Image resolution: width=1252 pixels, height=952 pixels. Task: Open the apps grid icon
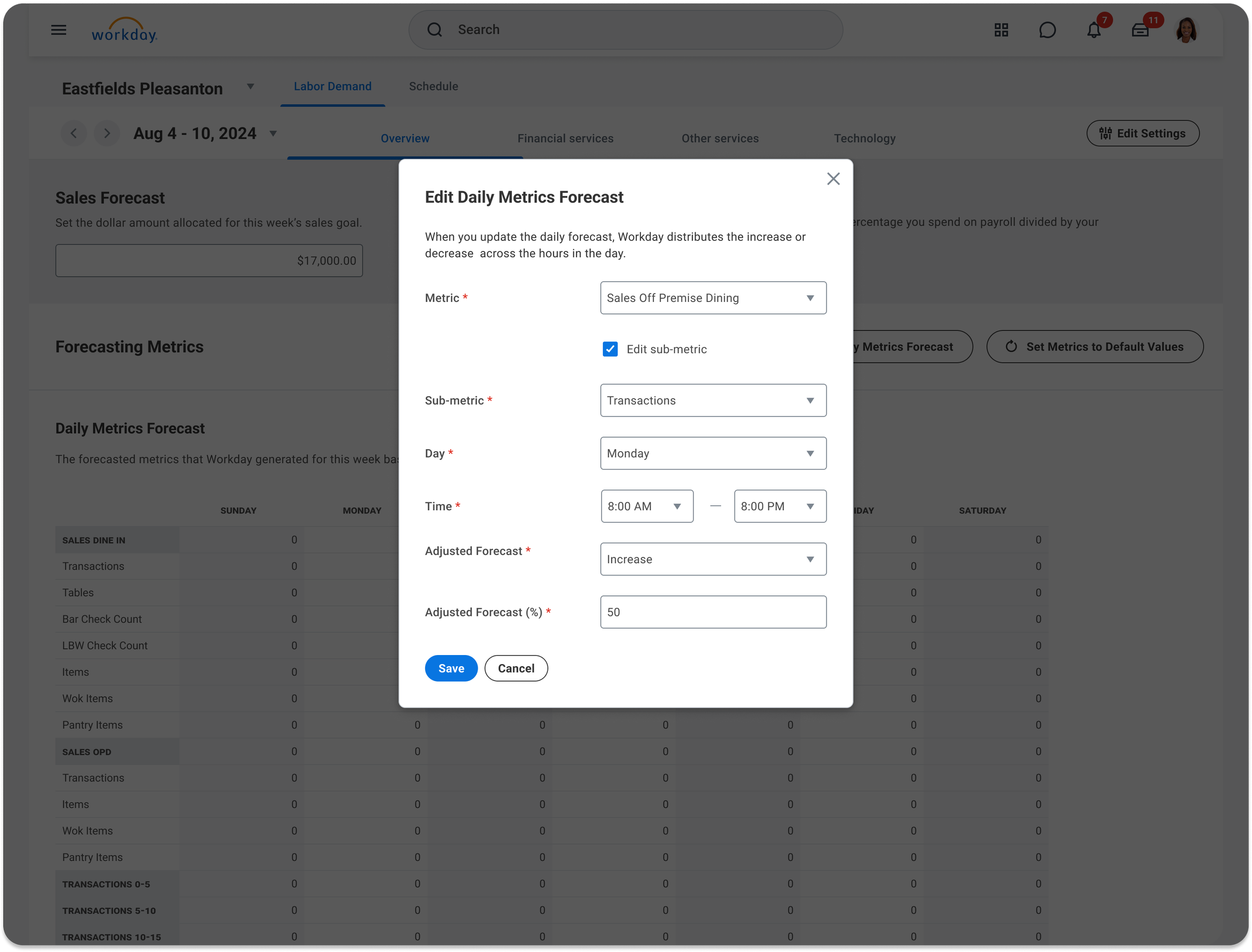click(x=1001, y=30)
